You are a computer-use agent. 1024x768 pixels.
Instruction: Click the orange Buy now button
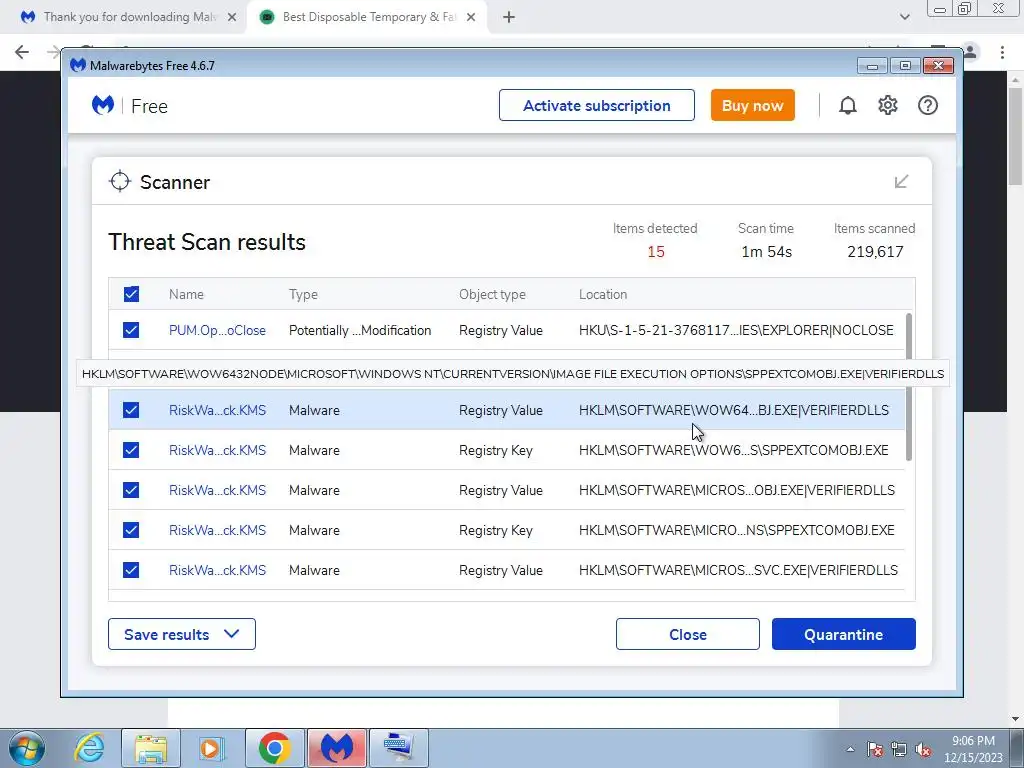point(752,105)
